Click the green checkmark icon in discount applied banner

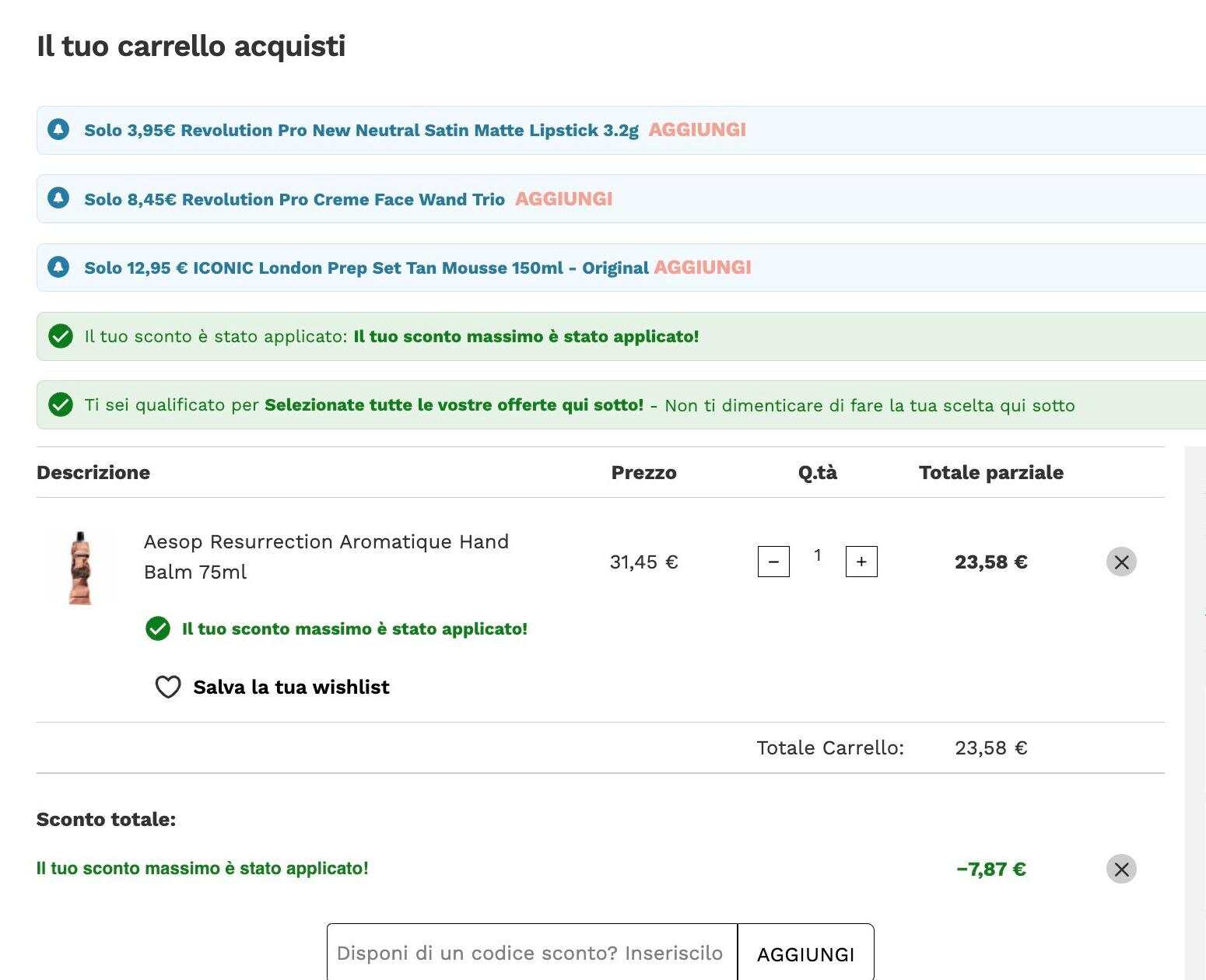pyautogui.click(x=61, y=336)
